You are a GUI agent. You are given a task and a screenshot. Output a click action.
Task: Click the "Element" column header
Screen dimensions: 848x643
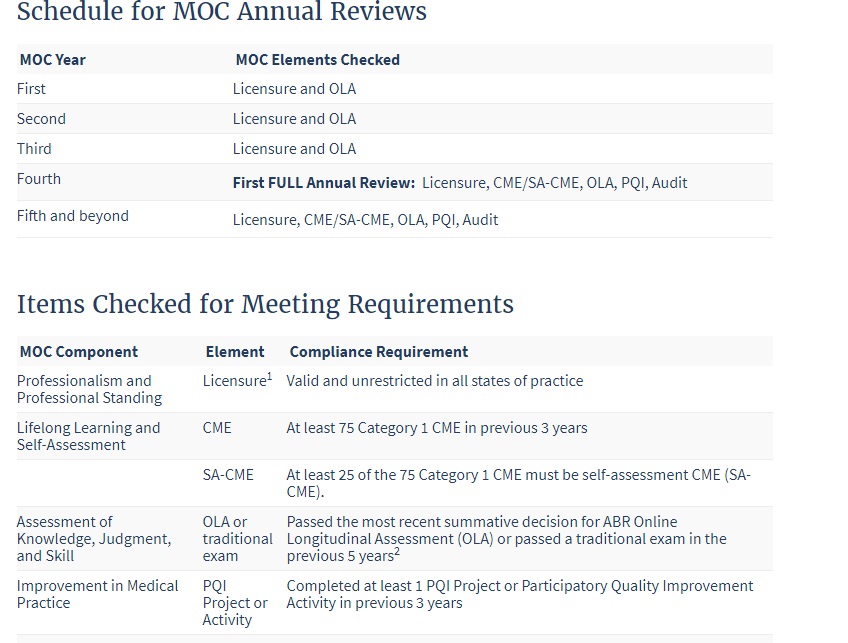(235, 352)
